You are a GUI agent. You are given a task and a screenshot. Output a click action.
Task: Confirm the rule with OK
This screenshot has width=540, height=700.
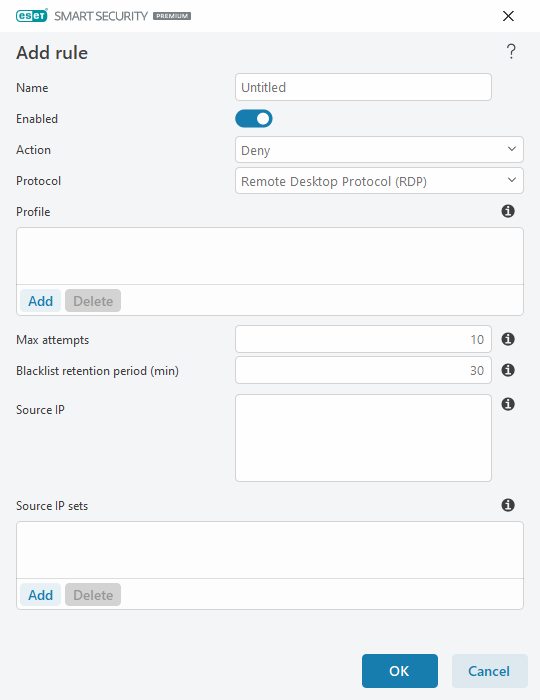tap(400, 671)
